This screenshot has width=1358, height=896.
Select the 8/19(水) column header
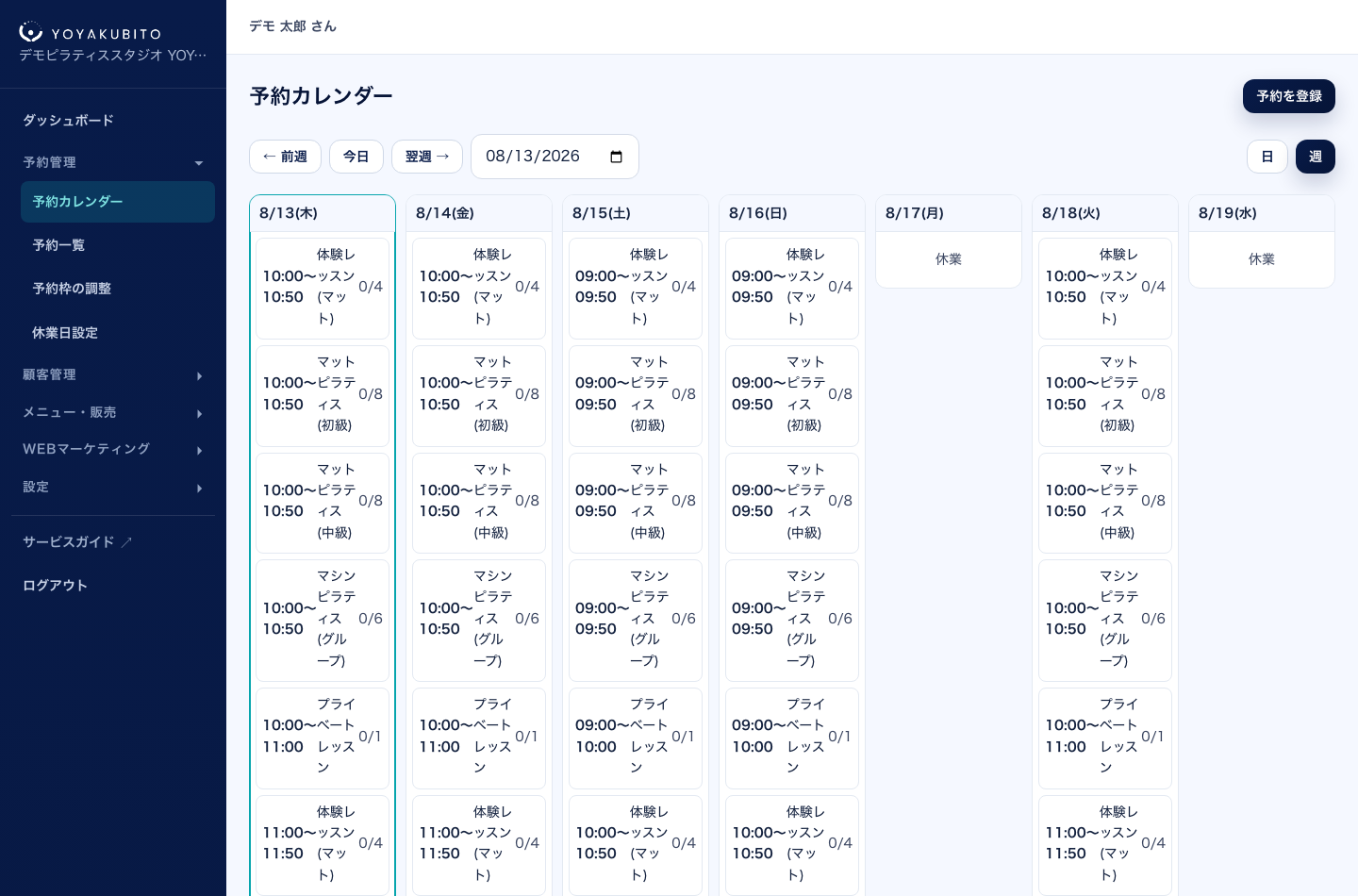coord(1262,213)
